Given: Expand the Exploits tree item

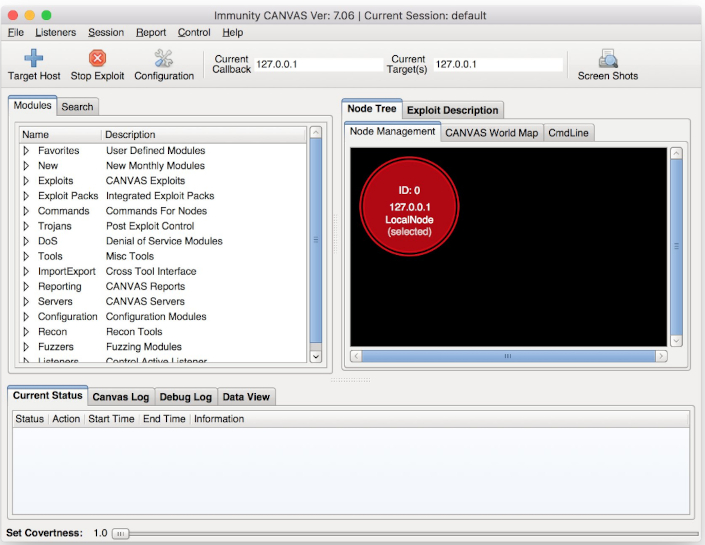Looking at the screenshot, I should (x=26, y=181).
